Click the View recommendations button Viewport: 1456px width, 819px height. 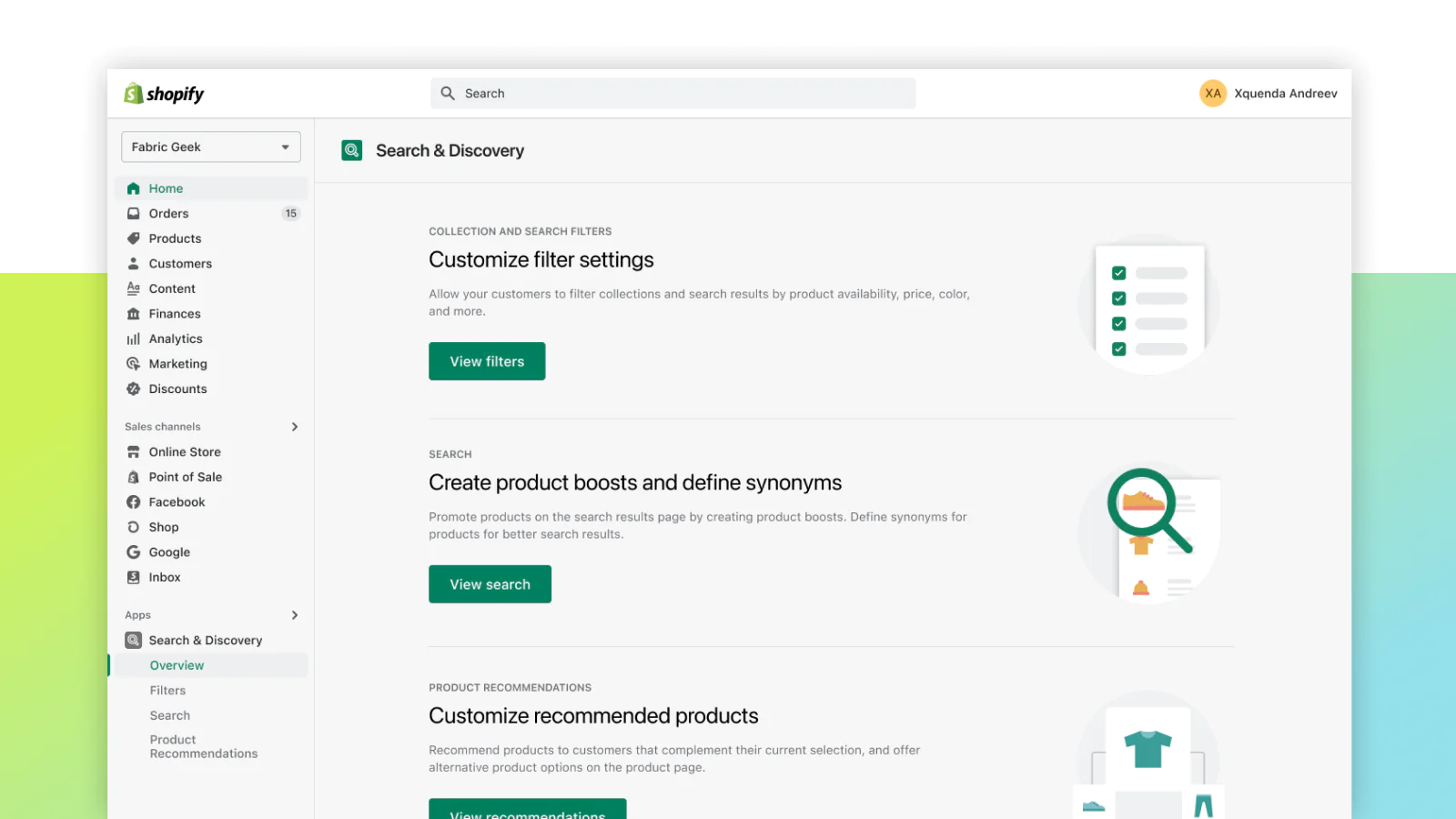click(527, 810)
